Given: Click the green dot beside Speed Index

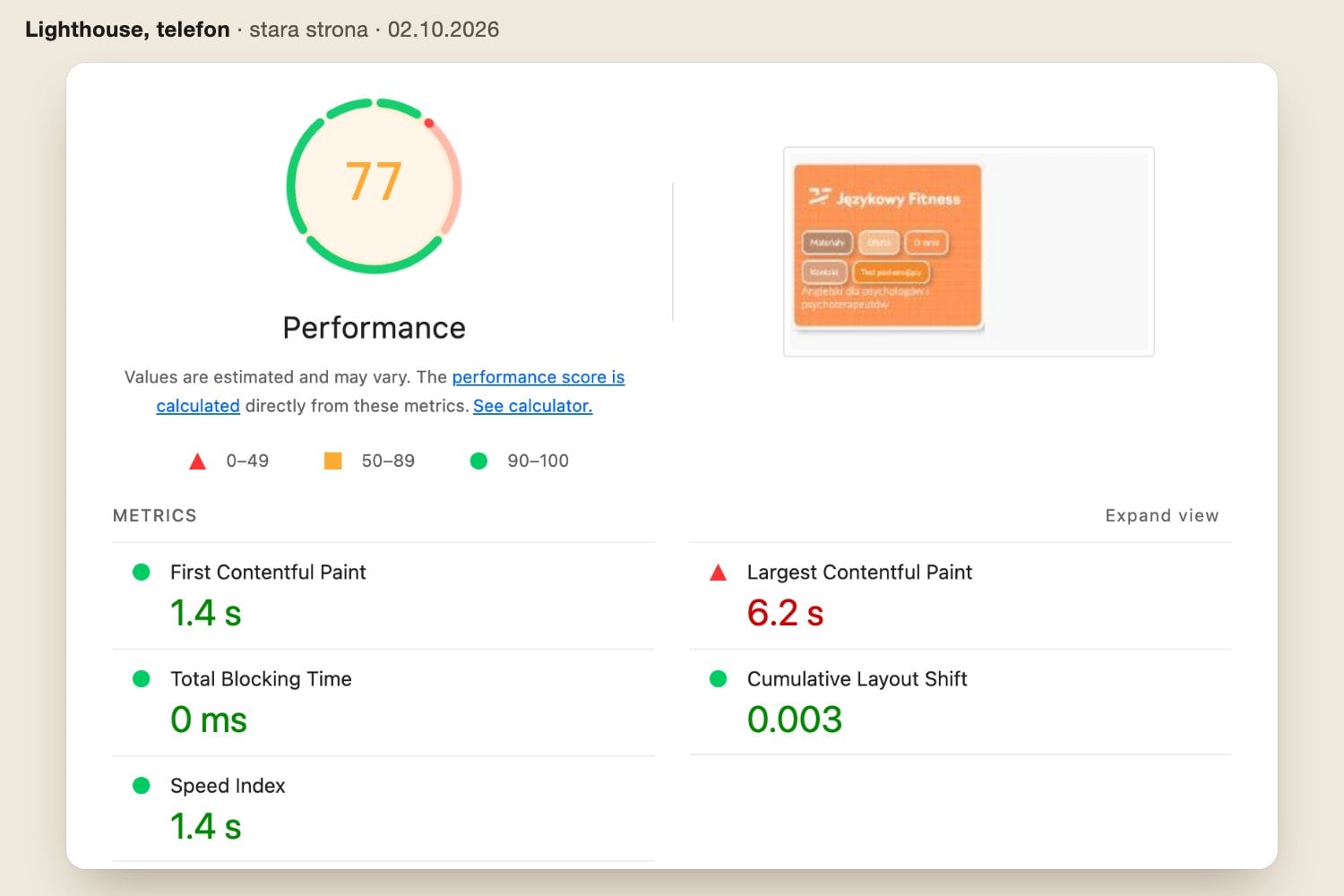Looking at the screenshot, I should point(141,785).
